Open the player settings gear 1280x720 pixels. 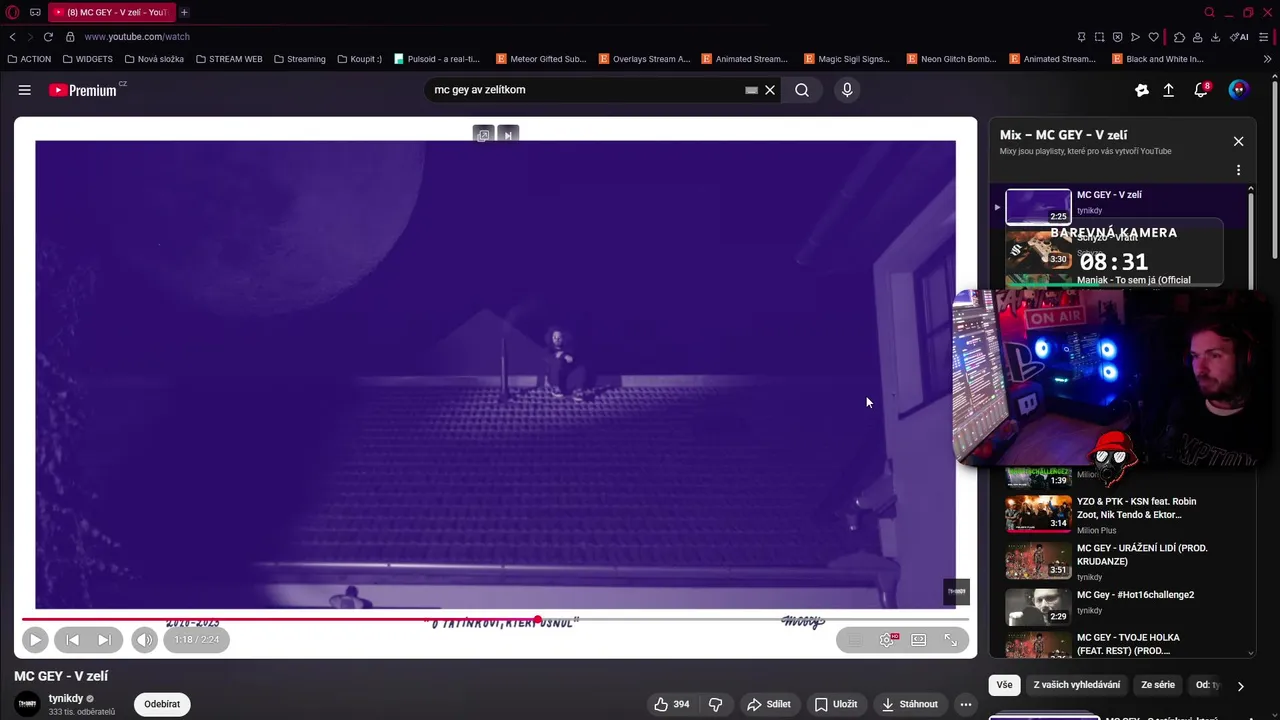point(887,640)
